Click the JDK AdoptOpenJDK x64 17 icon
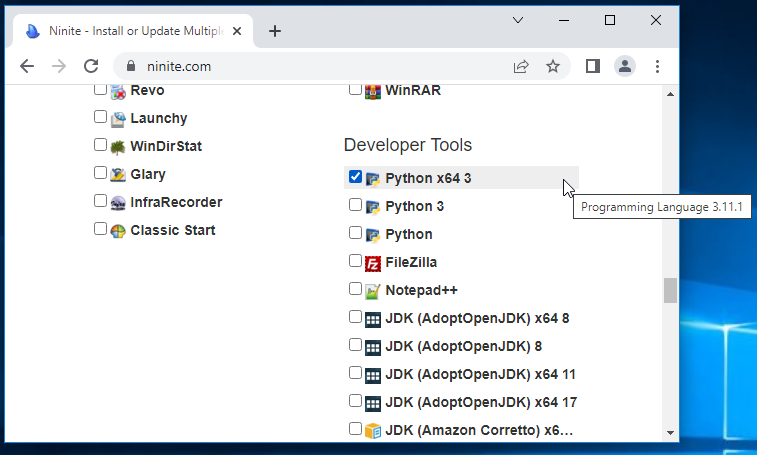757x455 pixels. [x=373, y=403]
